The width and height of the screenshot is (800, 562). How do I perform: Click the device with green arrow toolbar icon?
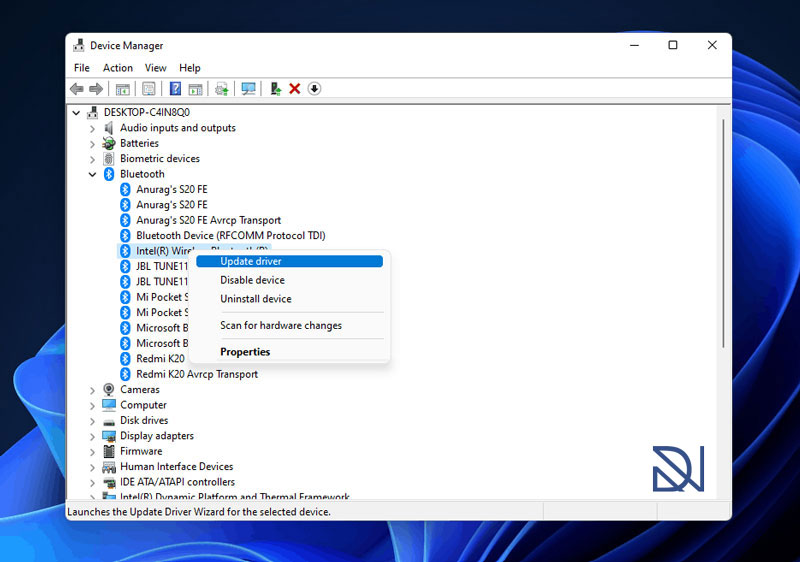(x=276, y=89)
